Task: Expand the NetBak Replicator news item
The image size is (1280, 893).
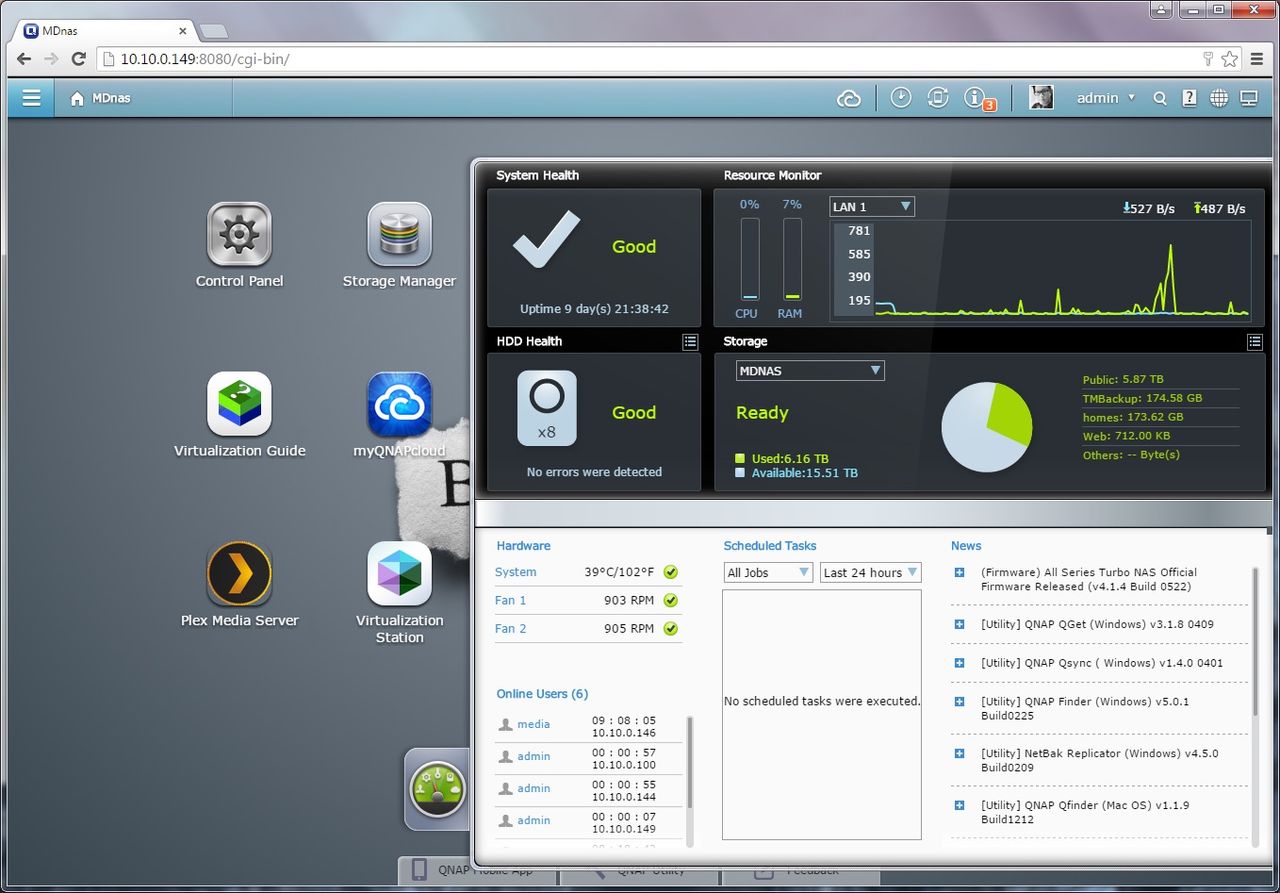Action: point(959,754)
